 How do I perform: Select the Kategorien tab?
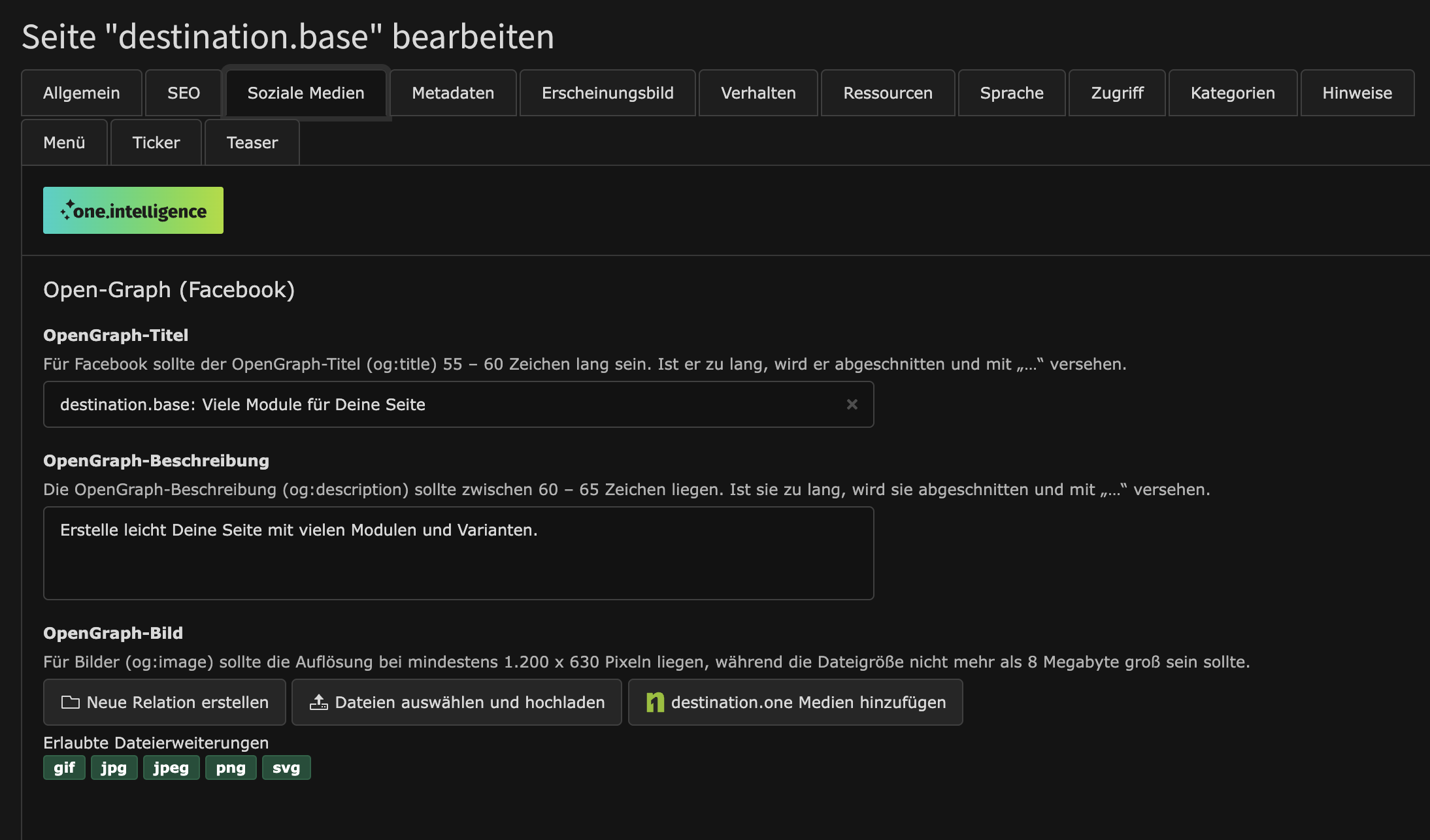click(1233, 93)
